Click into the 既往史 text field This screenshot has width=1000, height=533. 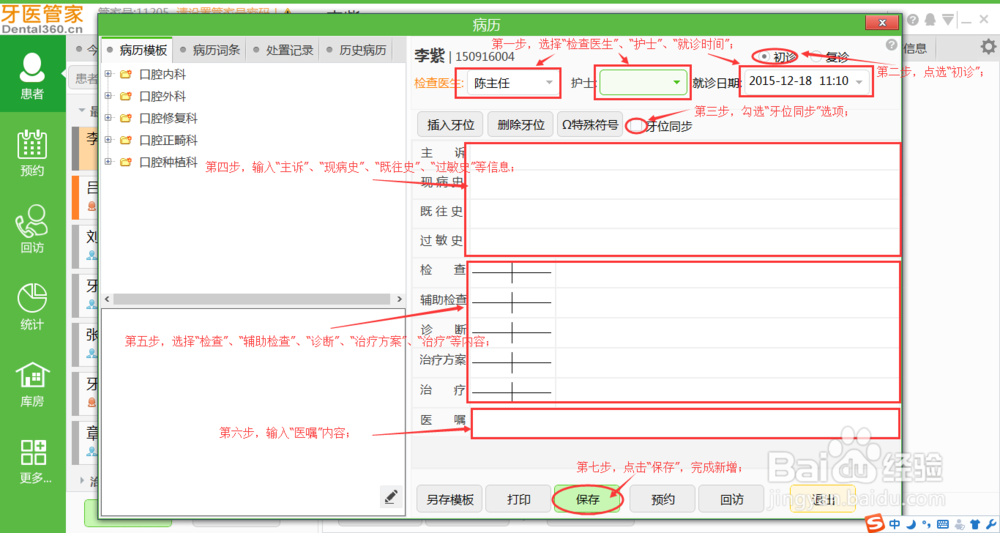click(682, 213)
